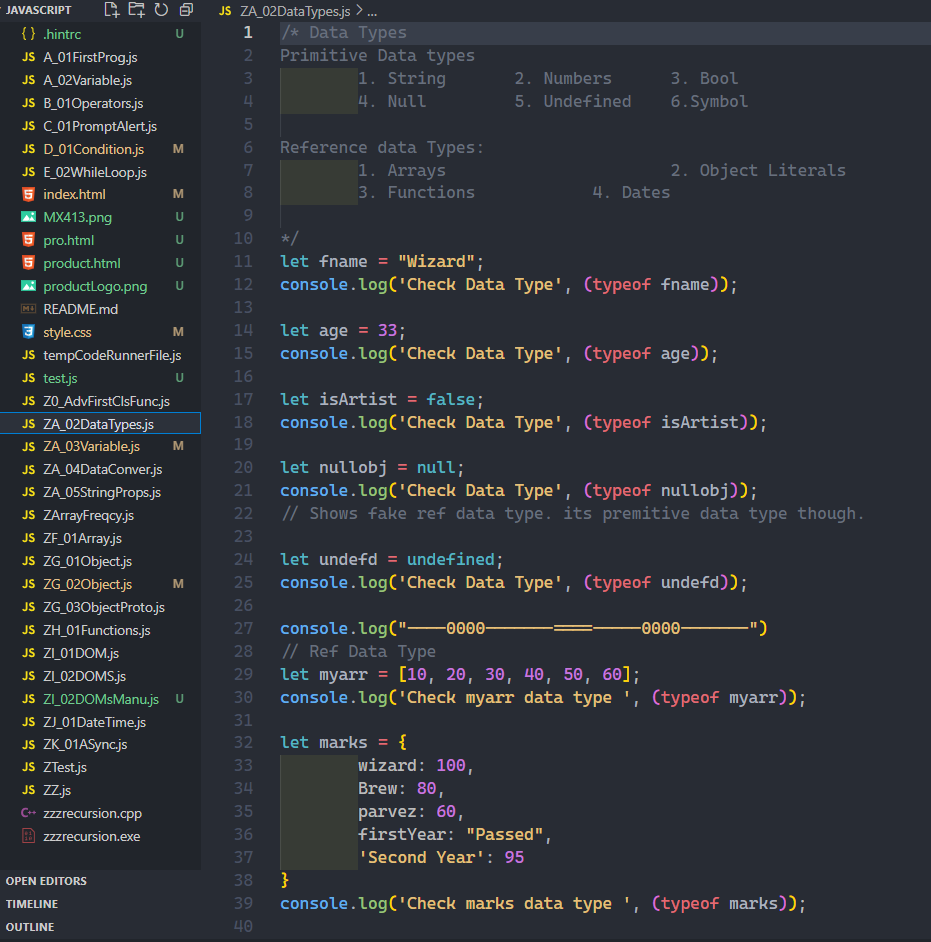The height and width of the screenshot is (942, 931).
Task: Refresh the Explorer file list
Action: (161, 10)
